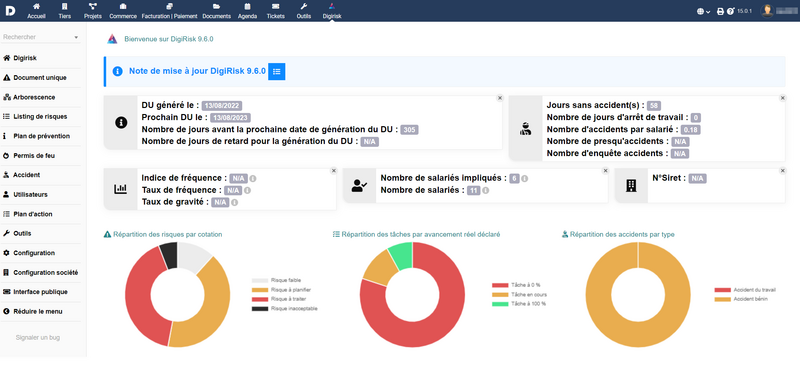Open Interface publique in sidebar
800x376 pixels.
[x=36, y=292]
